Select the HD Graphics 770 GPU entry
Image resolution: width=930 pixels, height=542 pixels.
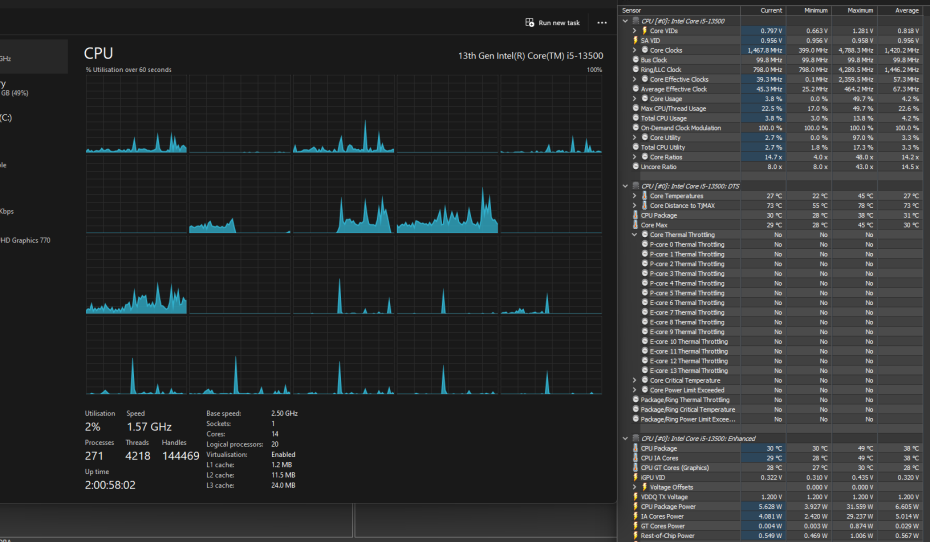25,240
